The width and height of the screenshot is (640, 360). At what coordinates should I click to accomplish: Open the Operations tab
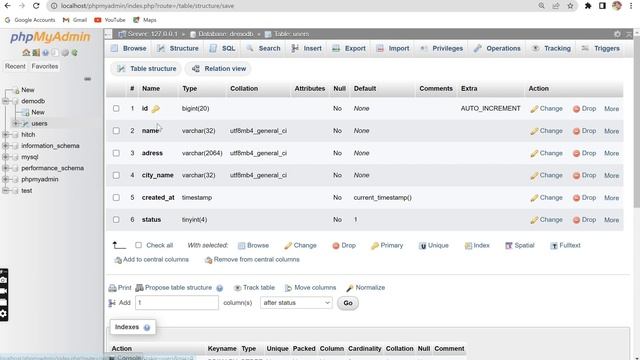497,48
